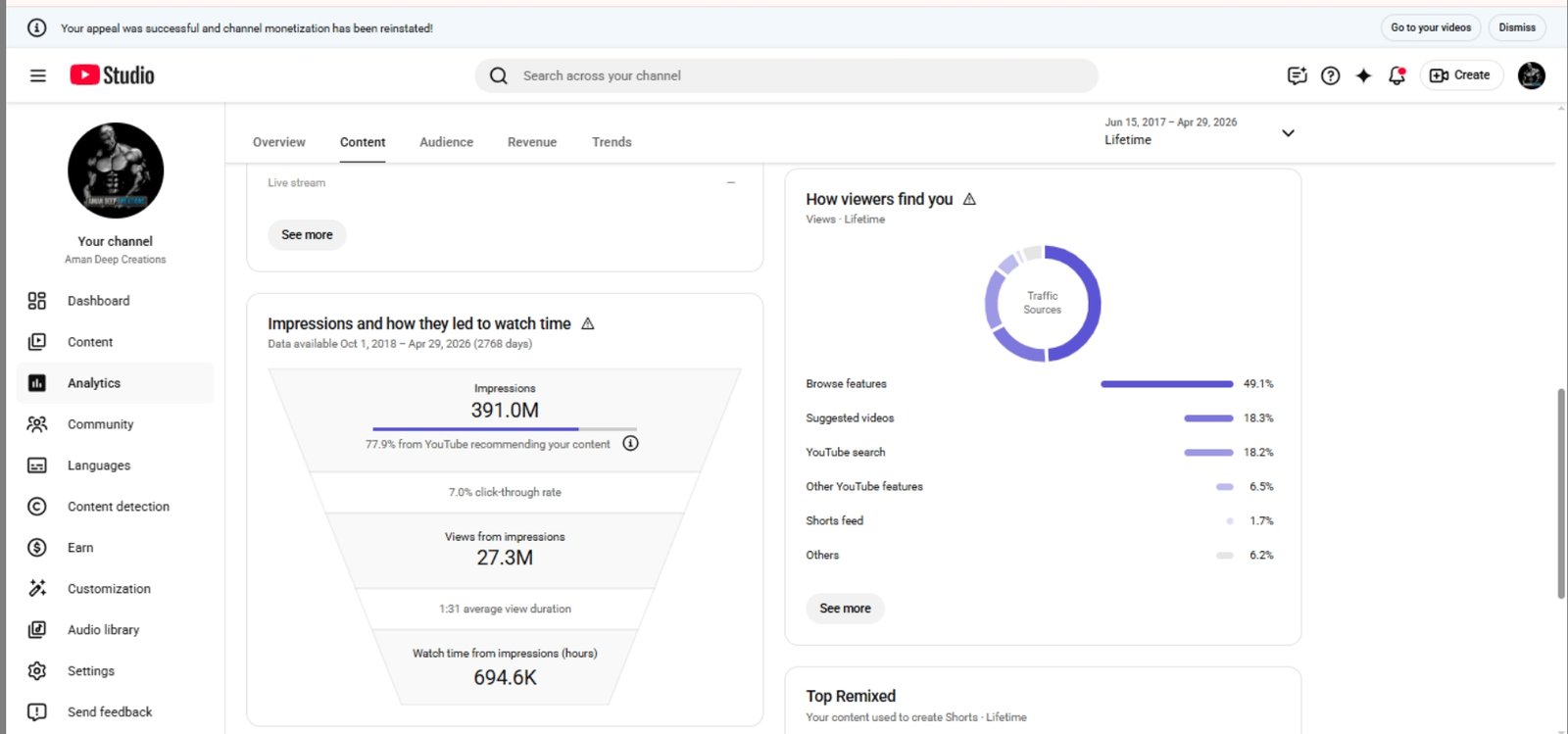Image resolution: width=1568 pixels, height=734 pixels.
Task: Open the Trends tab
Action: click(x=612, y=142)
